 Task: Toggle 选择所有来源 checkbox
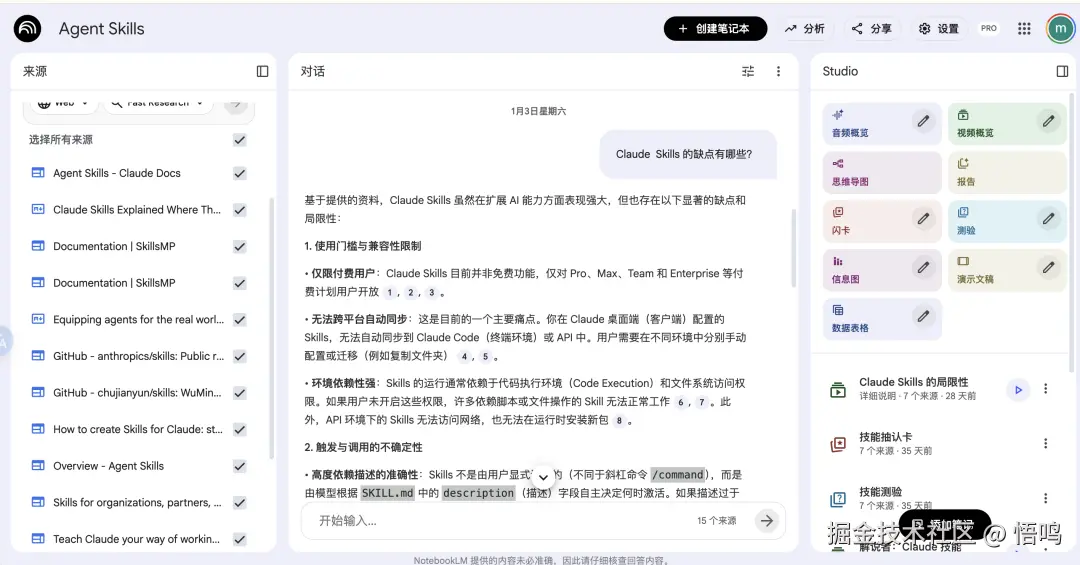240,140
